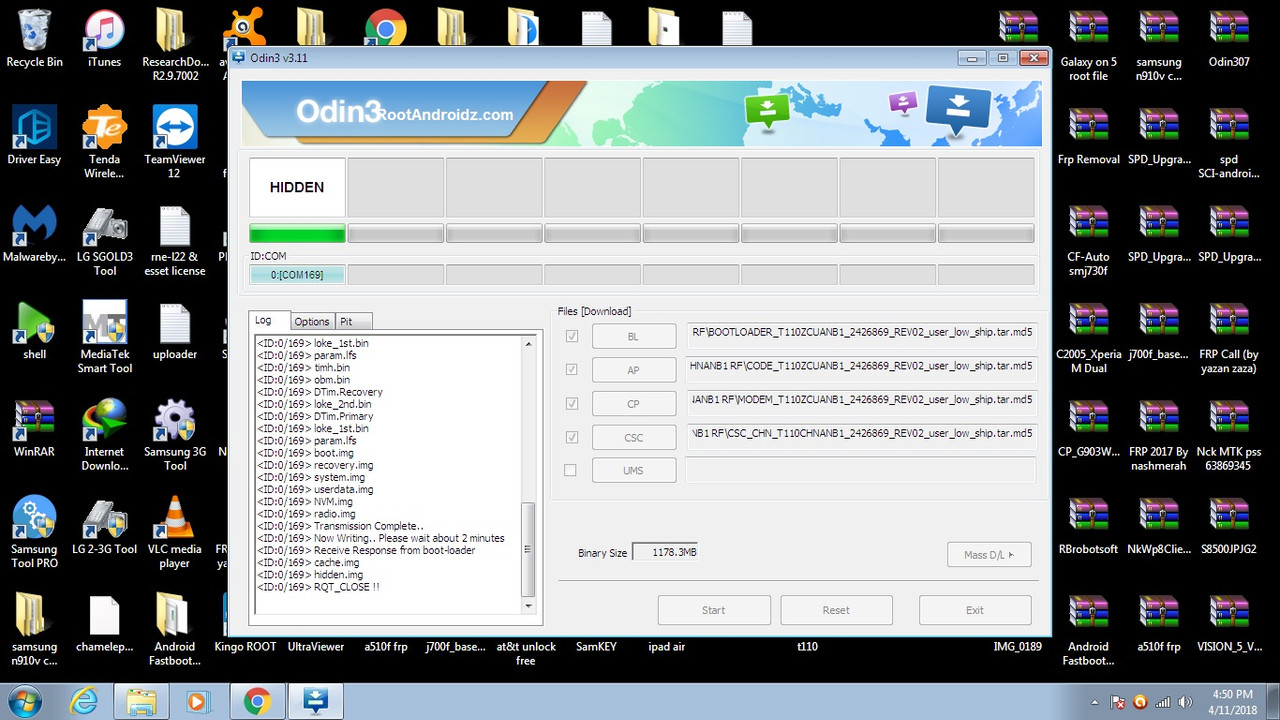Viewport: 1280px width, 720px height.
Task: Open the Frp Removal archive icon
Action: coord(1088,136)
